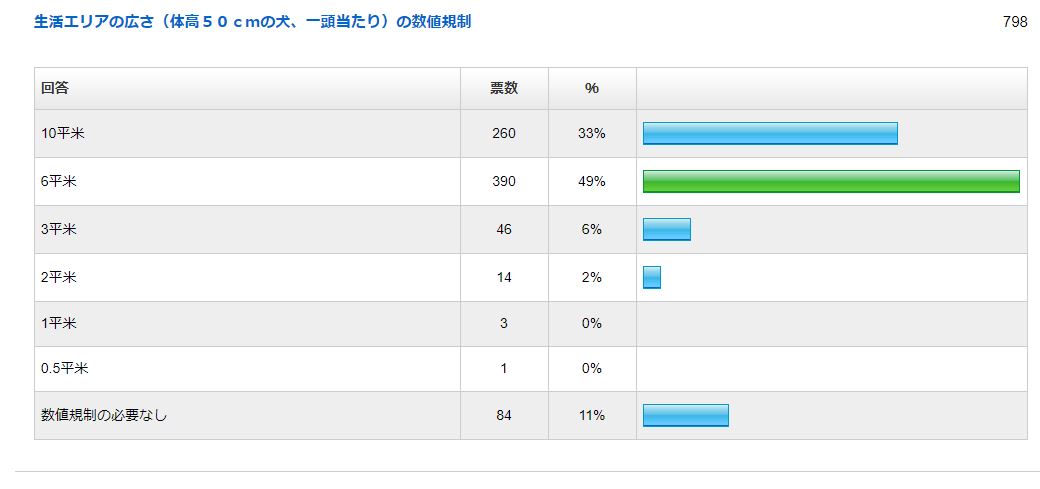Click the 票数 column header

[504, 88]
